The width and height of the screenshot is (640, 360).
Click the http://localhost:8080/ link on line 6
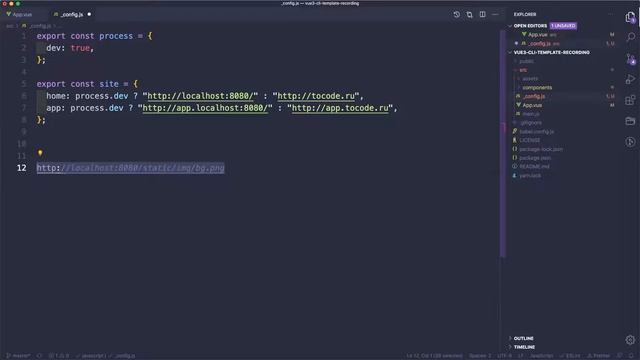tap(200, 96)
